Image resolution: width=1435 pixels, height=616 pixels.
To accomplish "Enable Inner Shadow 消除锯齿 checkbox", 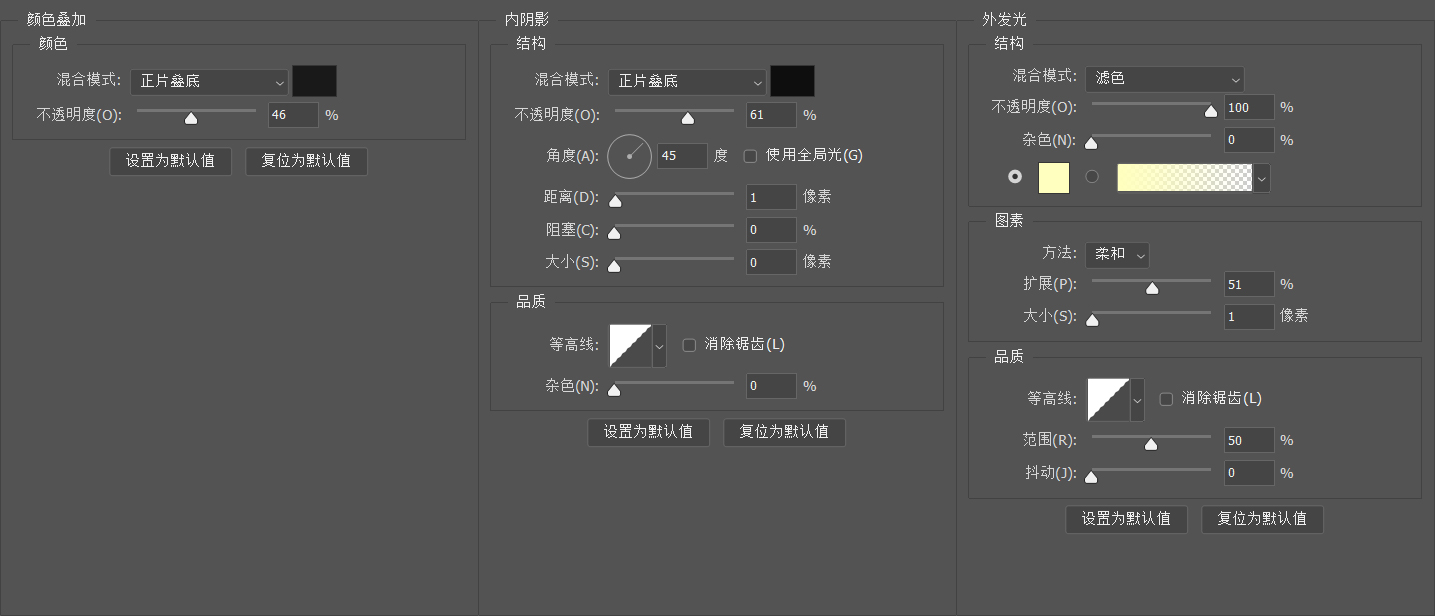I will (x=689, y=345).
